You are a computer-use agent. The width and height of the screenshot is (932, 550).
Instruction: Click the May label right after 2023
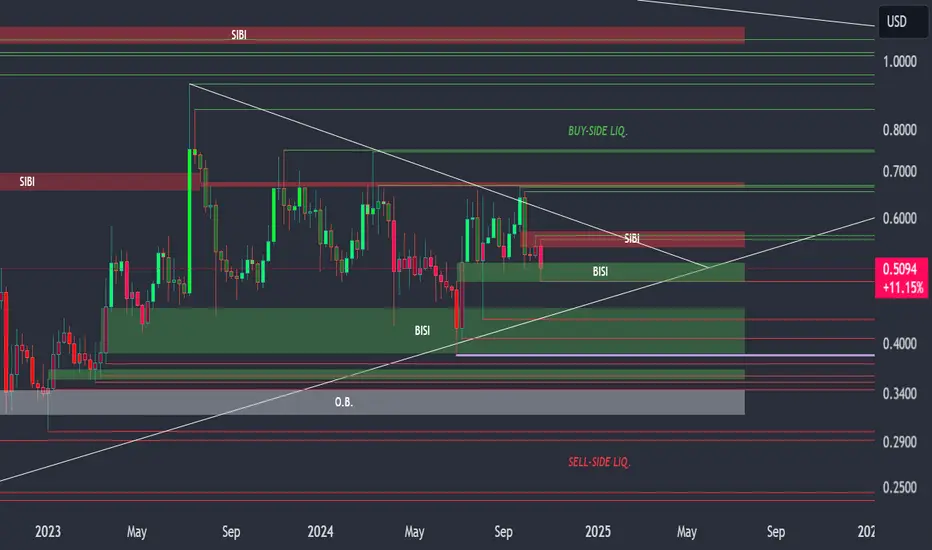pos(137,532)
